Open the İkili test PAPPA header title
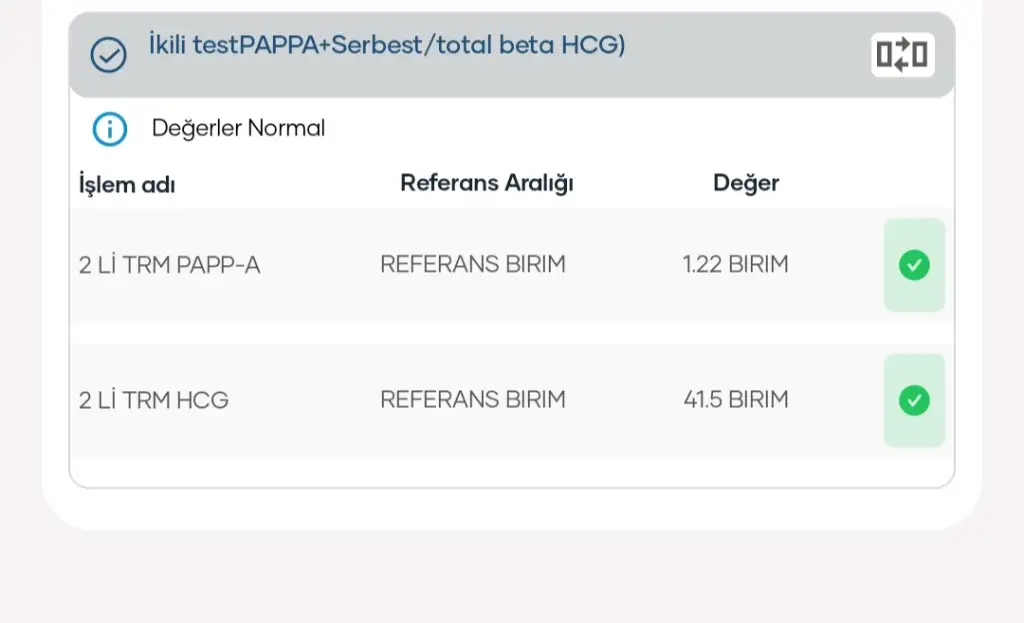Image resolution: width=1024 pixels, height=623 pixels. pos(387,46)
